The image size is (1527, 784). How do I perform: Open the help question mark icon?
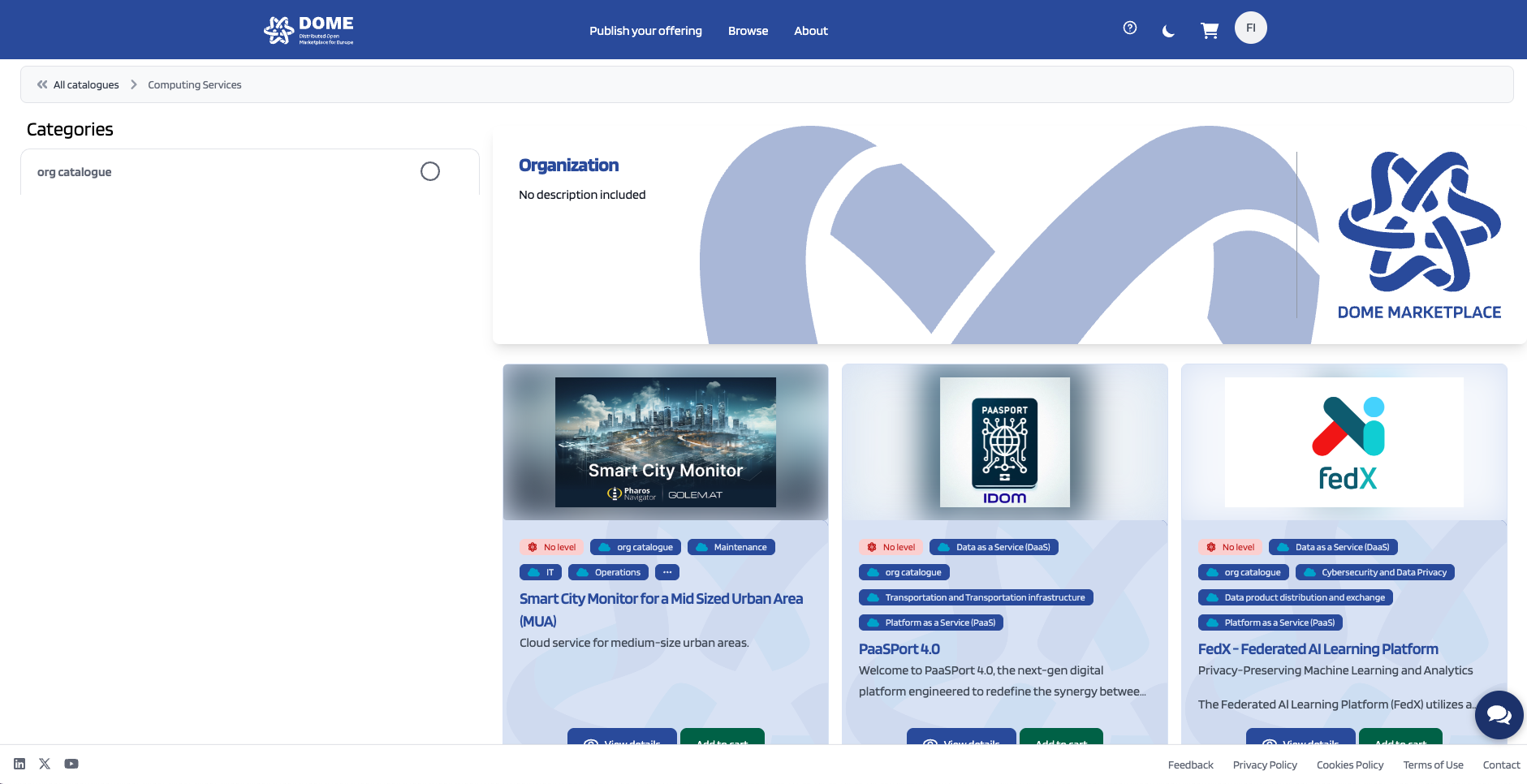pyautogui.click(x=1129, y=28)
